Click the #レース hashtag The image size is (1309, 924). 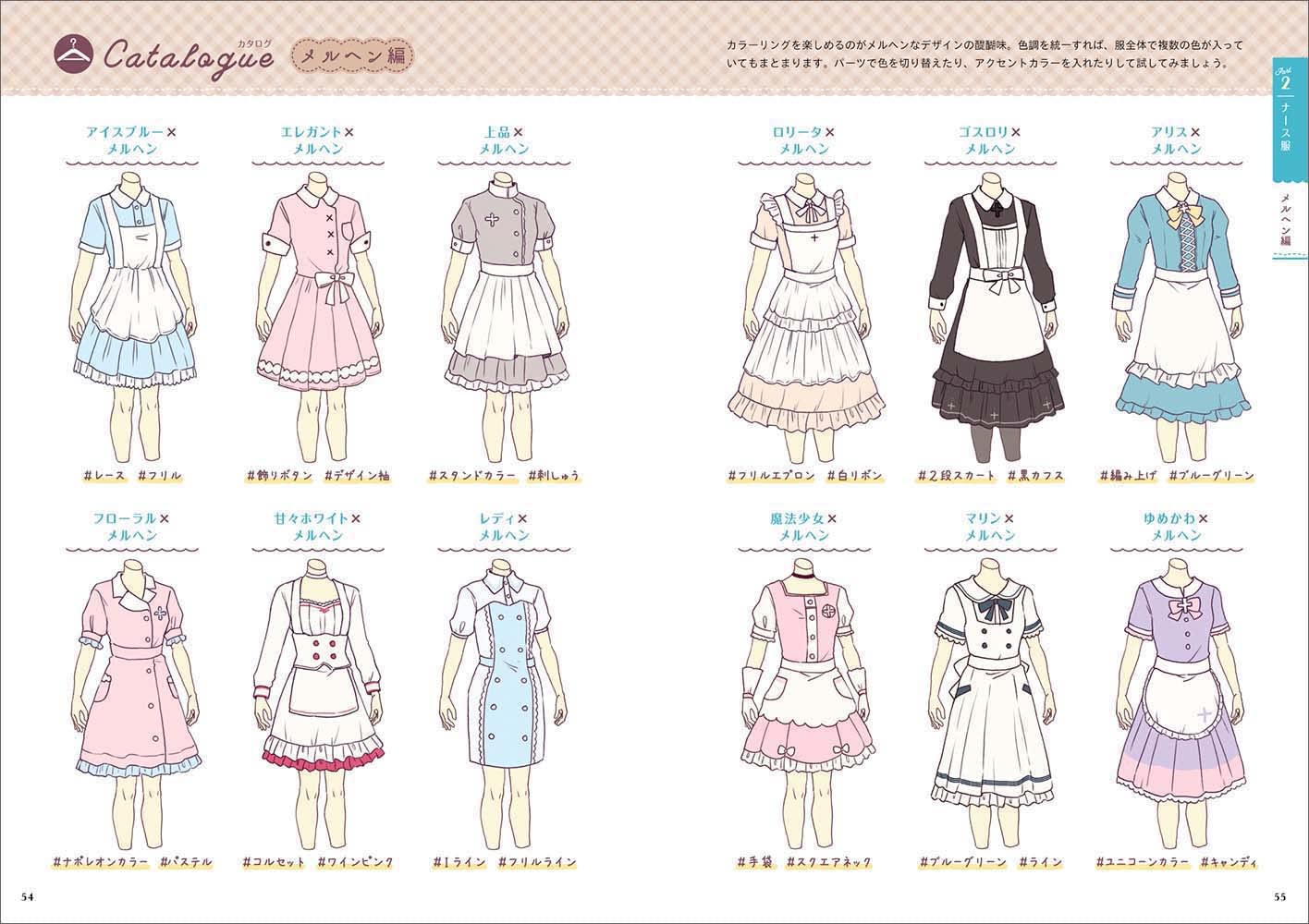point(103,476)
